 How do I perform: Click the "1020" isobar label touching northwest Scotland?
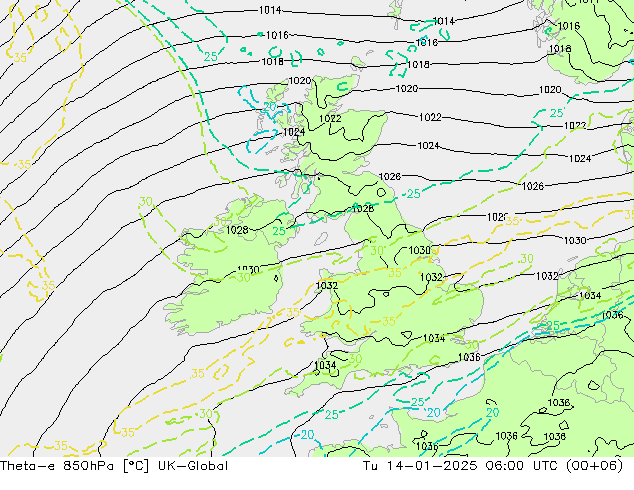[300, 81]
